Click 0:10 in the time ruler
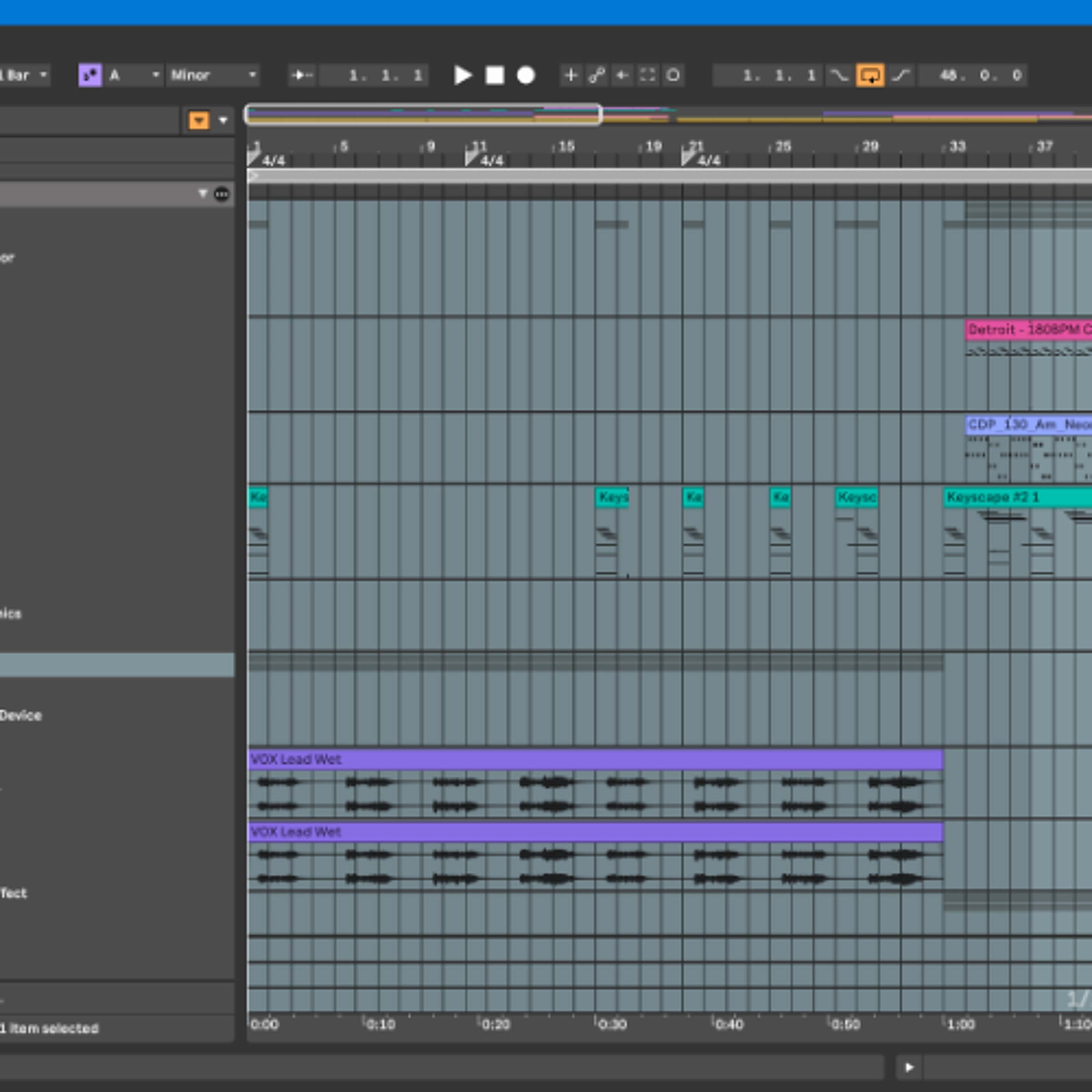 tap(380, 1024)
